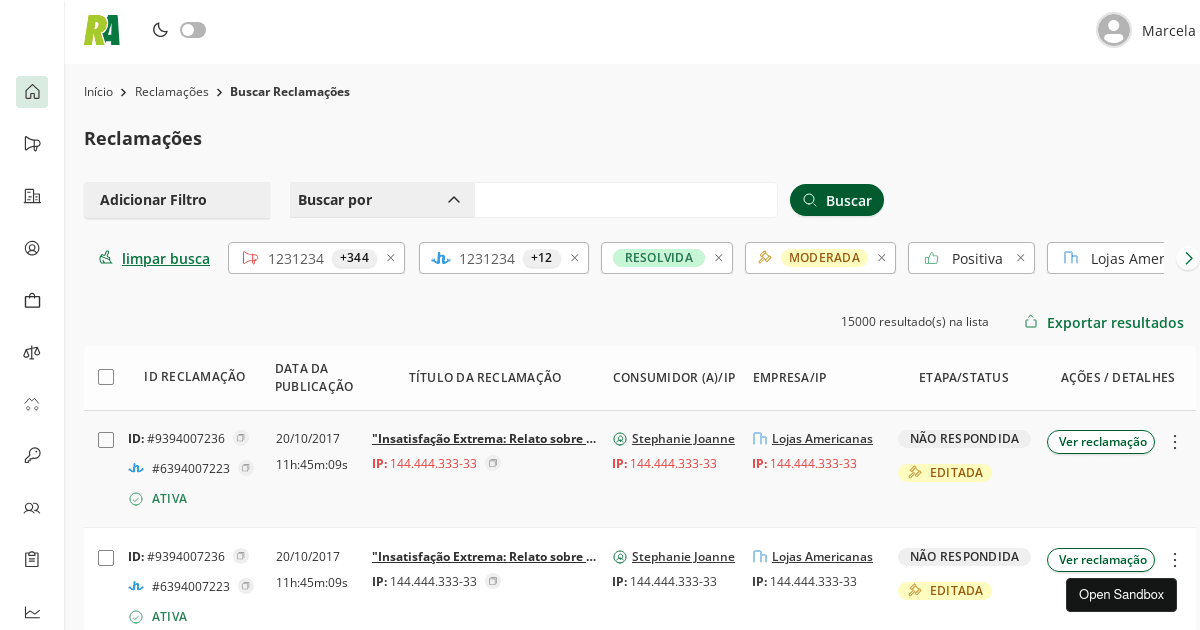Click the RA logo in the header
The width and height of the screenshot is (1200, 630).
(x=102, y=30)
